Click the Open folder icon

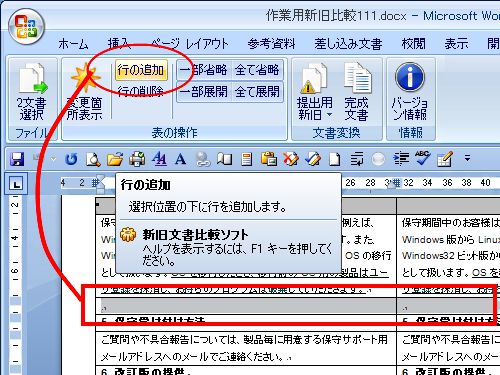pyautogui.click(x=115, y=159)
